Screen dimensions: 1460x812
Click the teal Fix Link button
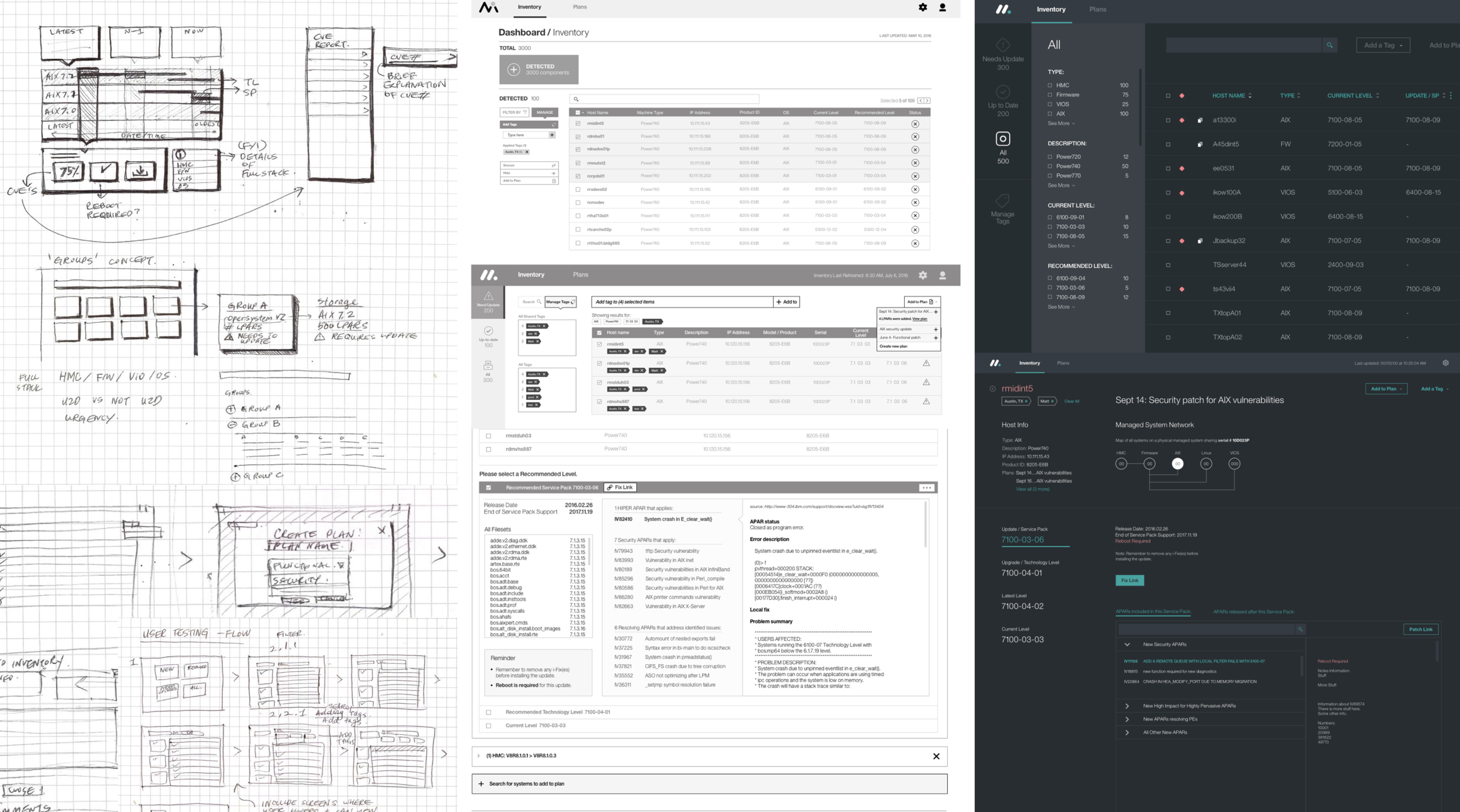point(1129,580)
